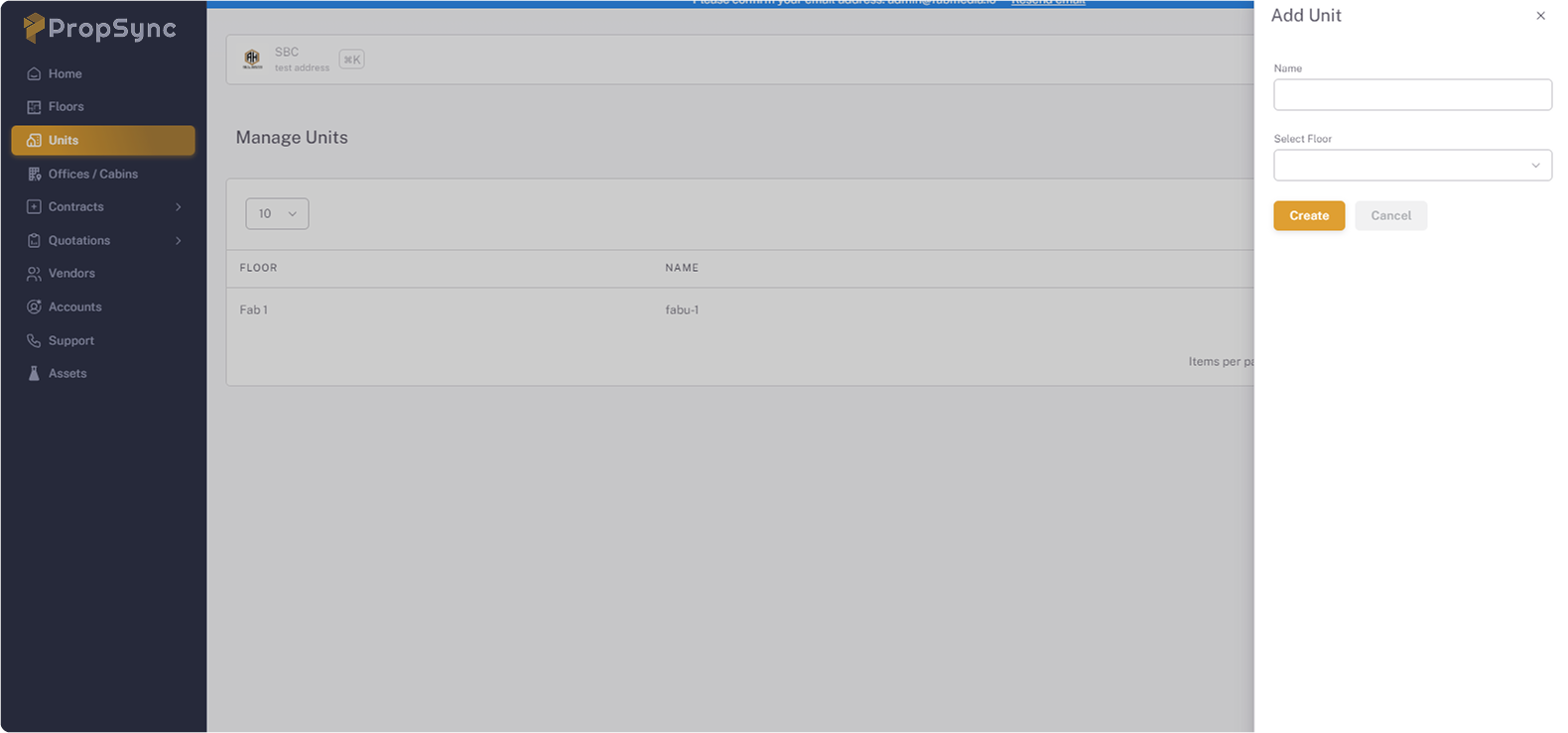
Task: Open Assets in the sidebar
Action: (103, 374)
